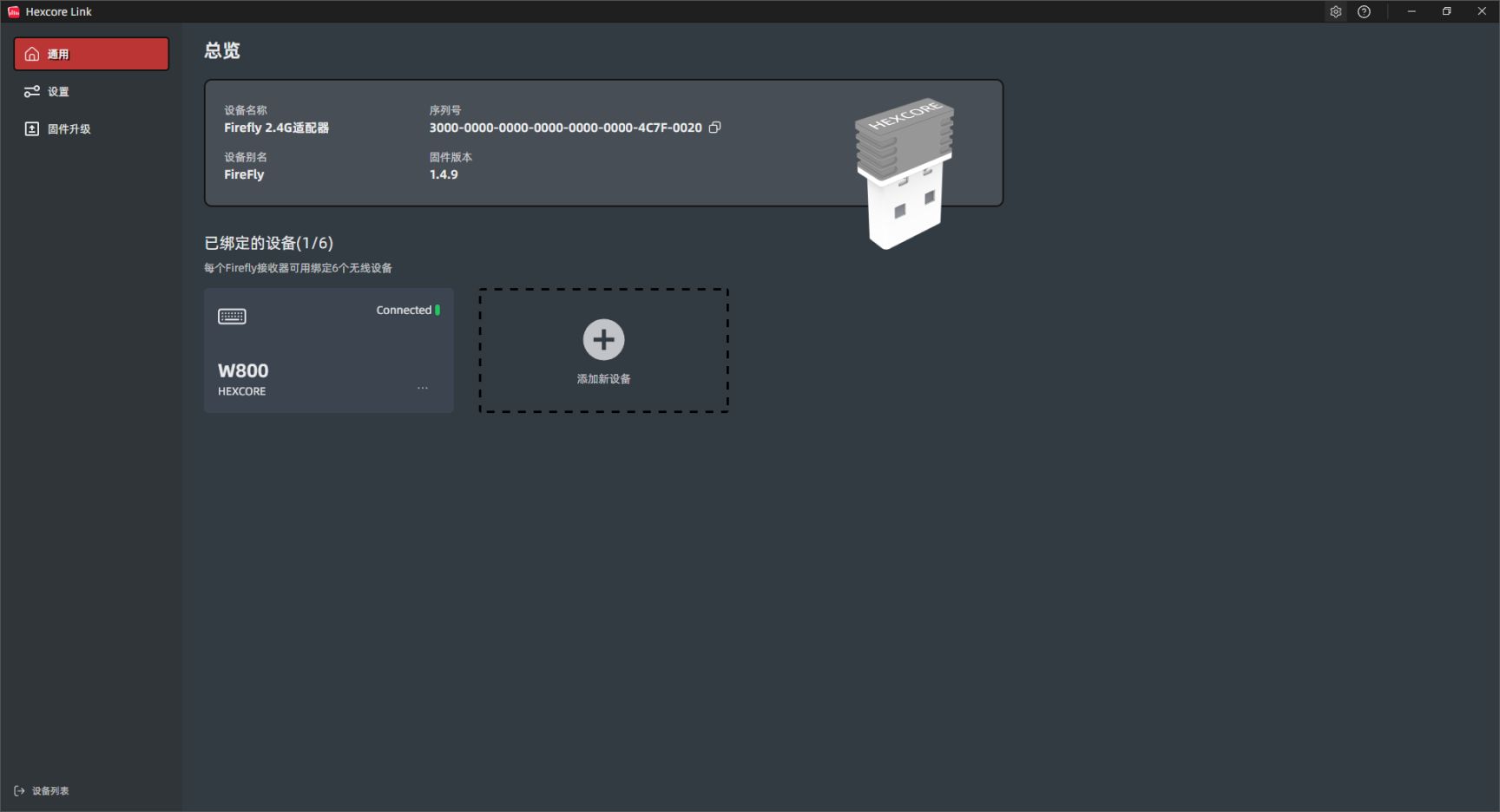
Task: Click the keyboard icon on the W800 card
Action: pos(232,316)
